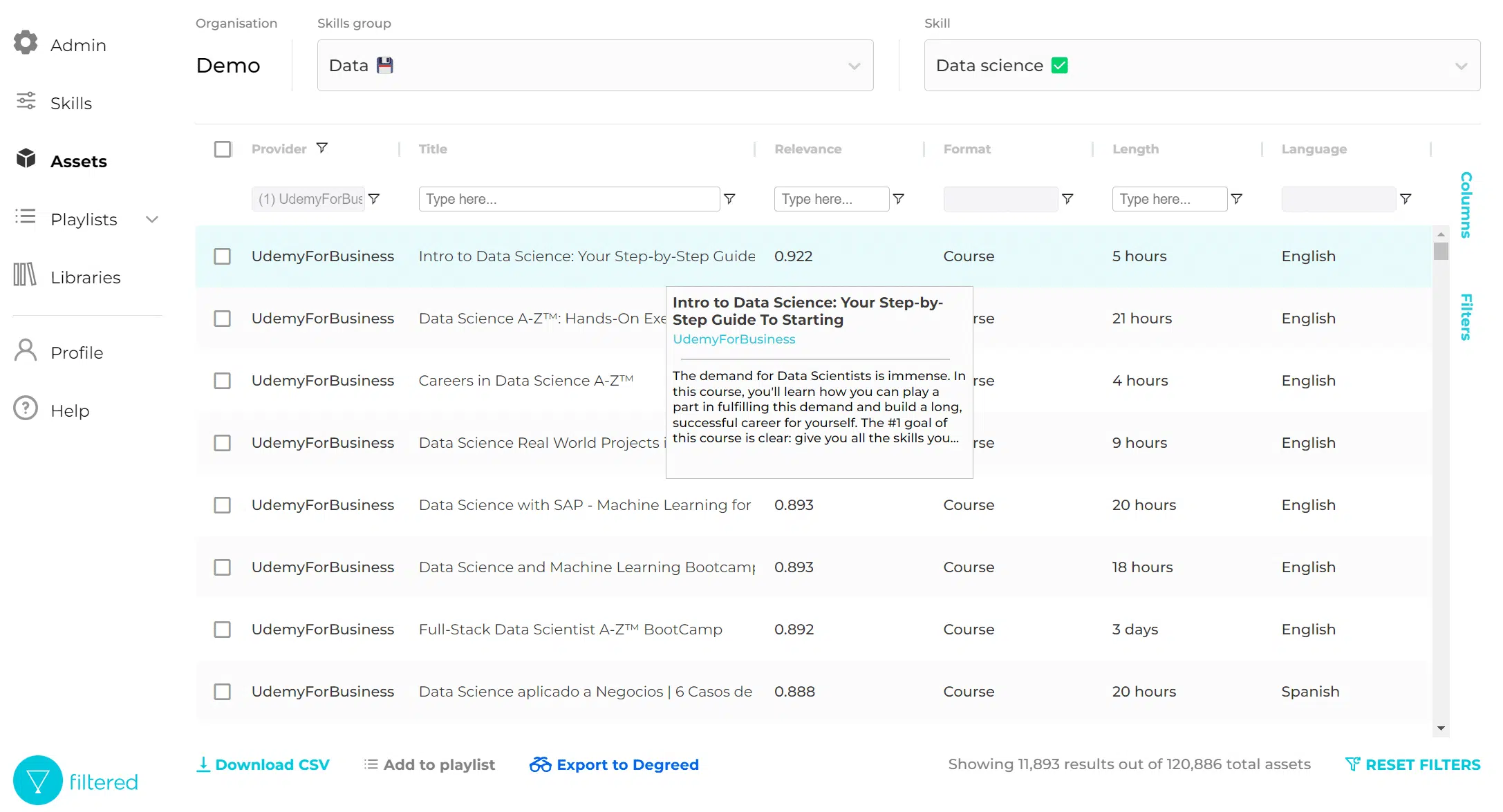Screen dimensions: 1503x812
Task: Select checkbox for Data Science aplicado a Negocios
Action: (x=223, y=692)
